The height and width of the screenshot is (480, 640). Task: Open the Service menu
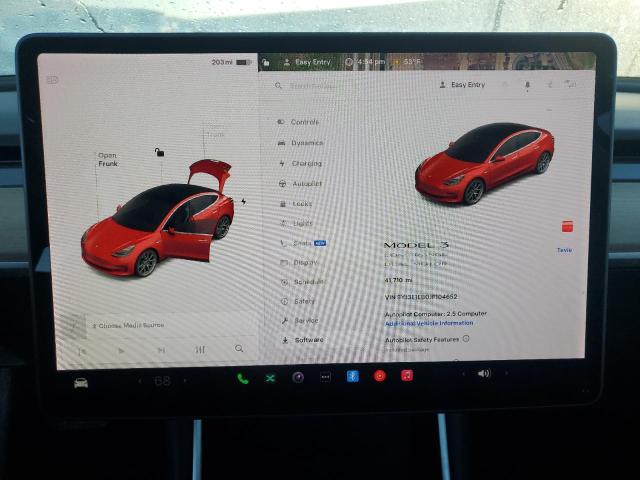[x=300, y=320]
